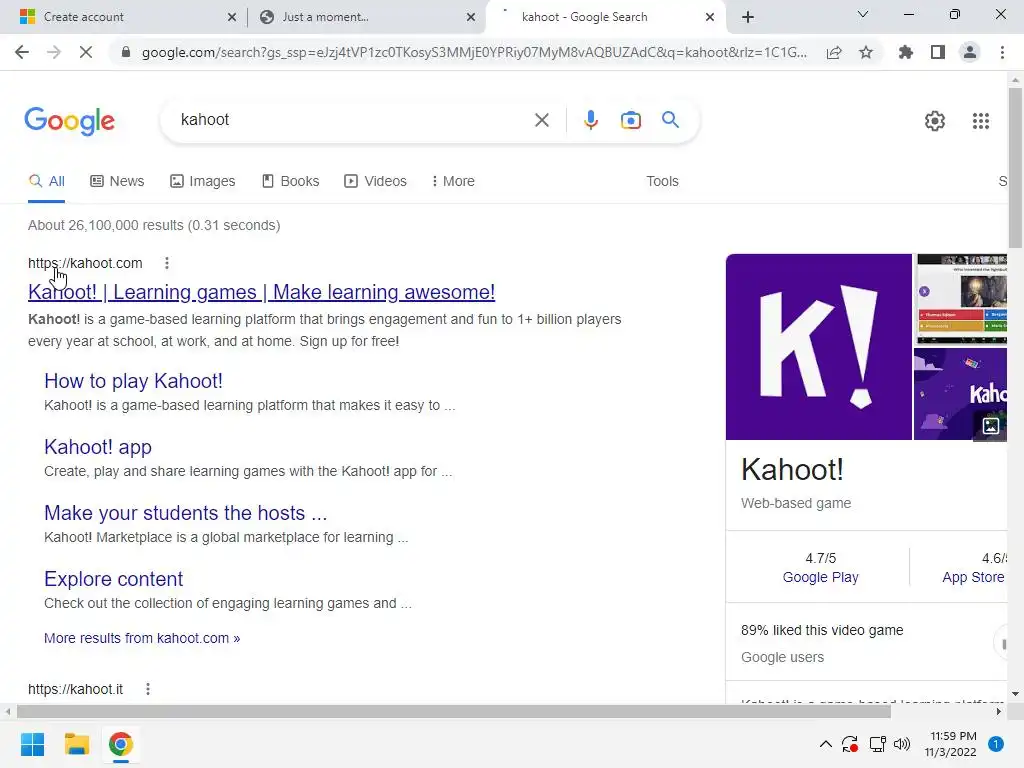Select the Images results tab
This screenshot has height=768, width=1024.
click(x=202, y=181)
